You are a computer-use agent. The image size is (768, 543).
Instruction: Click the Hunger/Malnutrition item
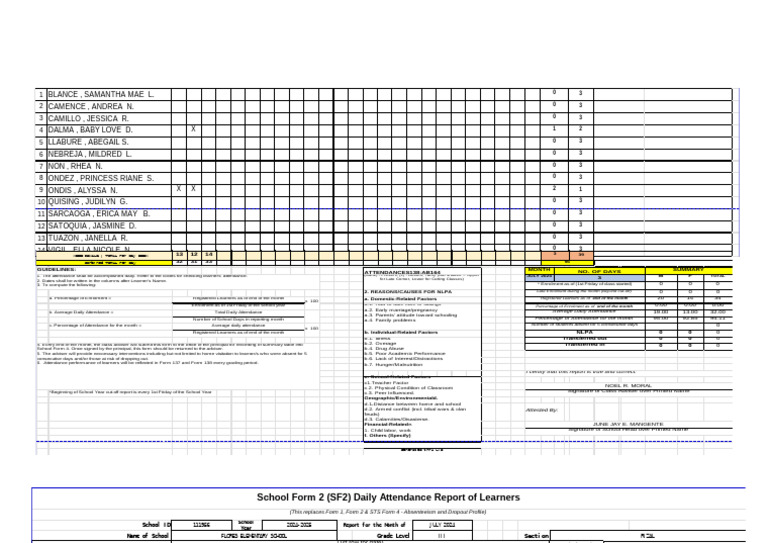[393, 365]
